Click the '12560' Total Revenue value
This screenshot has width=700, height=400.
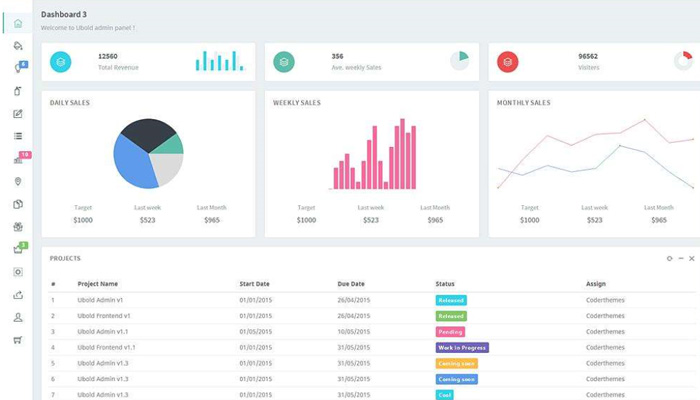108,56
